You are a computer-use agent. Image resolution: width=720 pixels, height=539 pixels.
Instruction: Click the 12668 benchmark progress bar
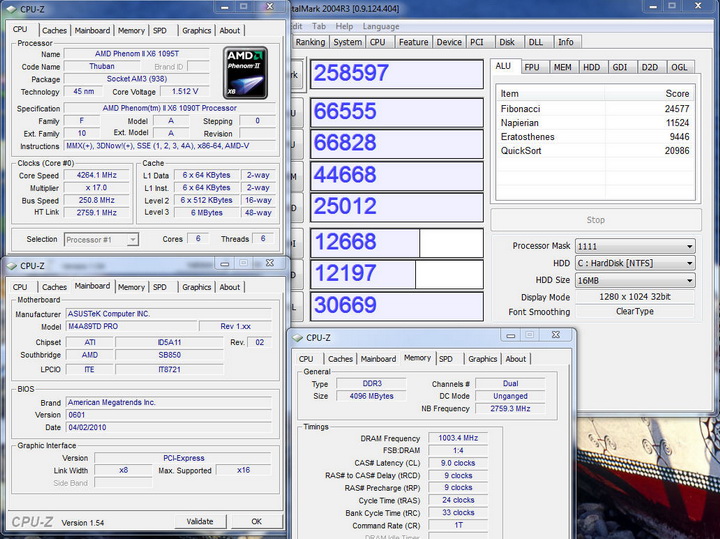(397, 242)
